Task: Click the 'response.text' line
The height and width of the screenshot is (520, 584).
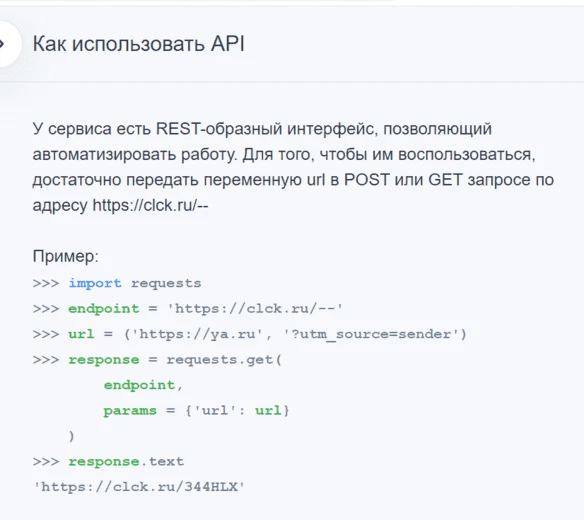Action: click(x=126, y=462)
